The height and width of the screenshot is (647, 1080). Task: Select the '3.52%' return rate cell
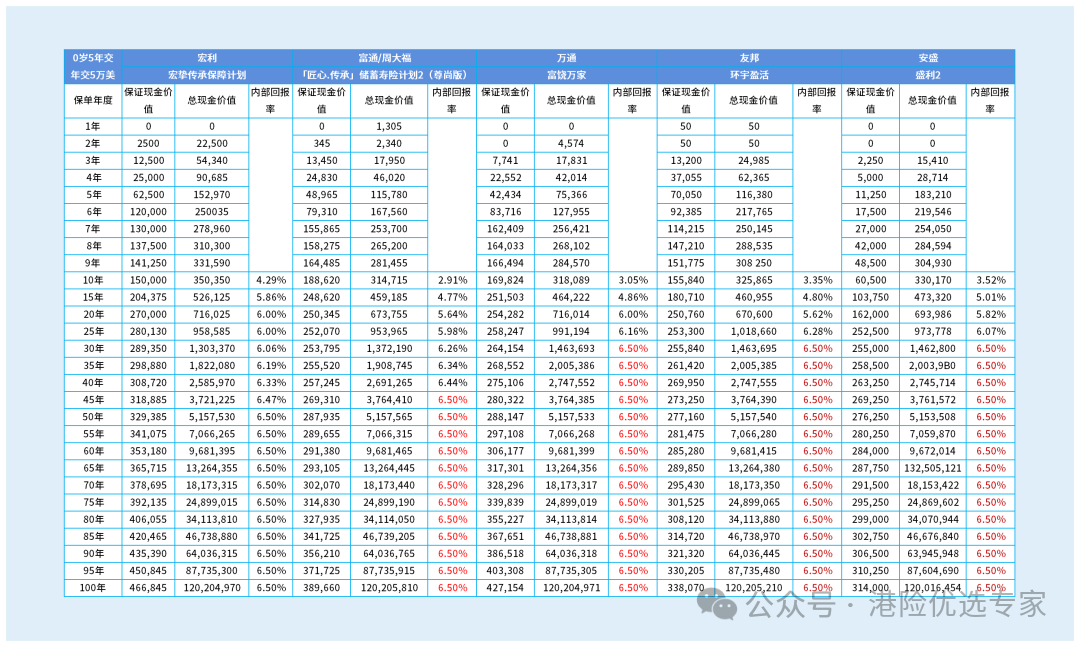pos(990,280)
